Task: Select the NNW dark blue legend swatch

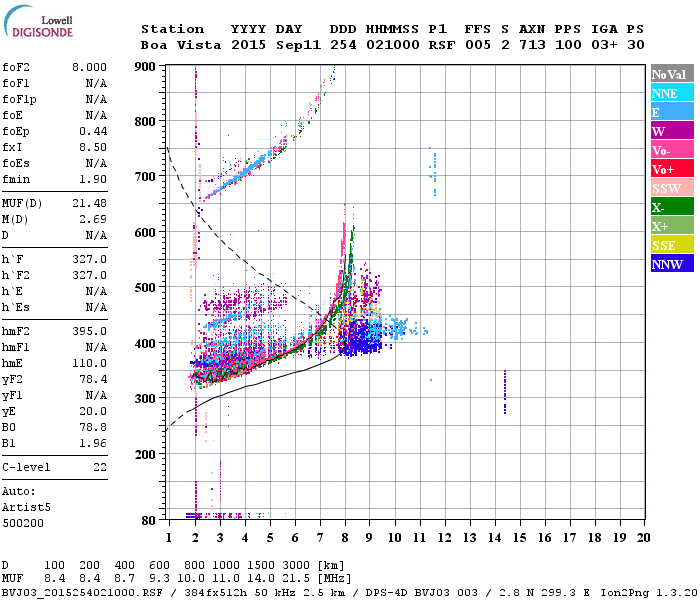Action: pyautogui.click(x=672, y=264)
